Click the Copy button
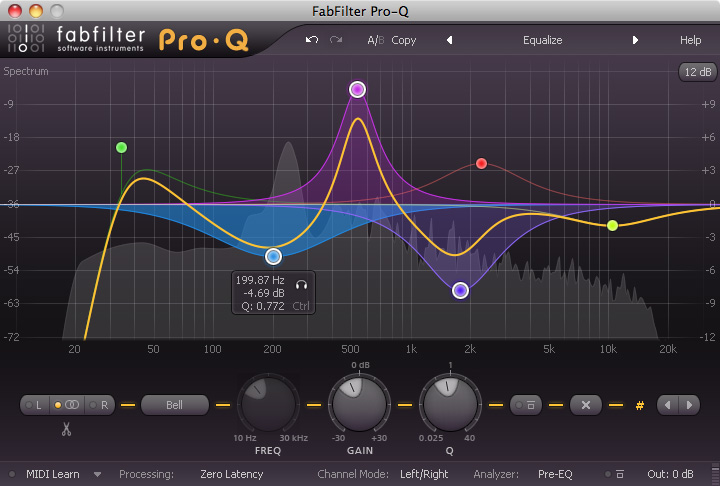The height and width of the screenshot is (486, 720). (x=404, y=41)
